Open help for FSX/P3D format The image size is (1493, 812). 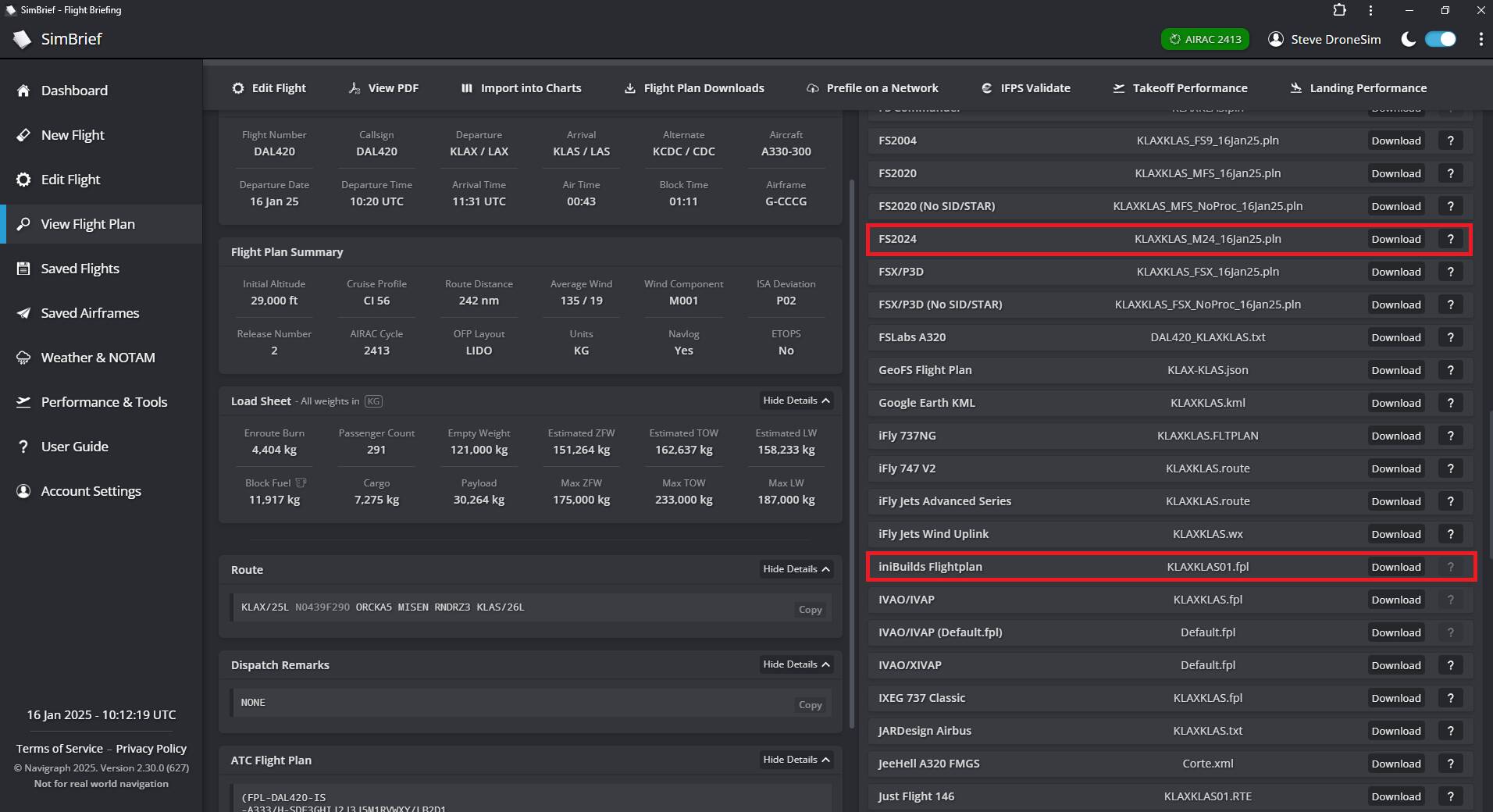pyautogui.click(x=1450, y=272)
